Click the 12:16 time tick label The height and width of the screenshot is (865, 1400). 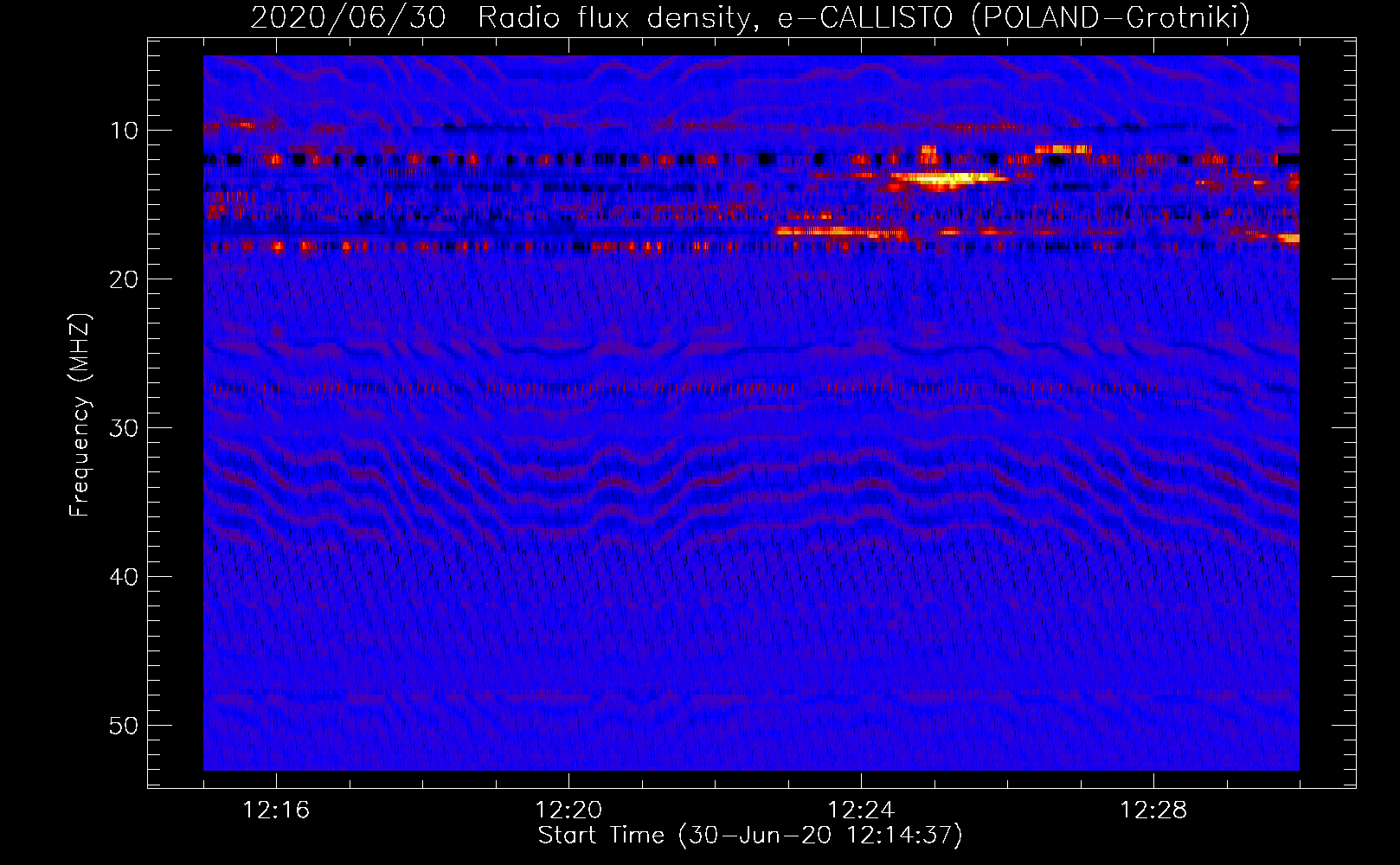276,811
